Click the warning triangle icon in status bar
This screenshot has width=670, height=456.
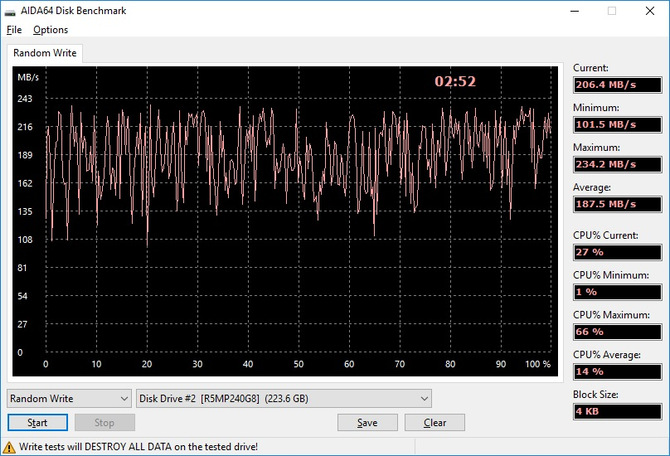coord(9,447)
